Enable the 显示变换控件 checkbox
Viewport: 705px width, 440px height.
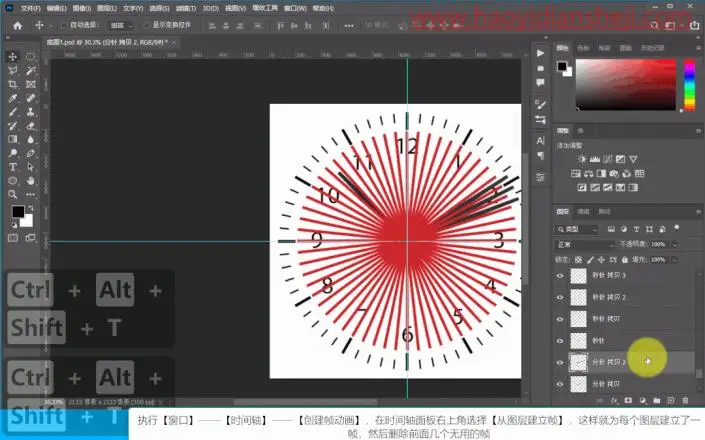coord(146,25)
